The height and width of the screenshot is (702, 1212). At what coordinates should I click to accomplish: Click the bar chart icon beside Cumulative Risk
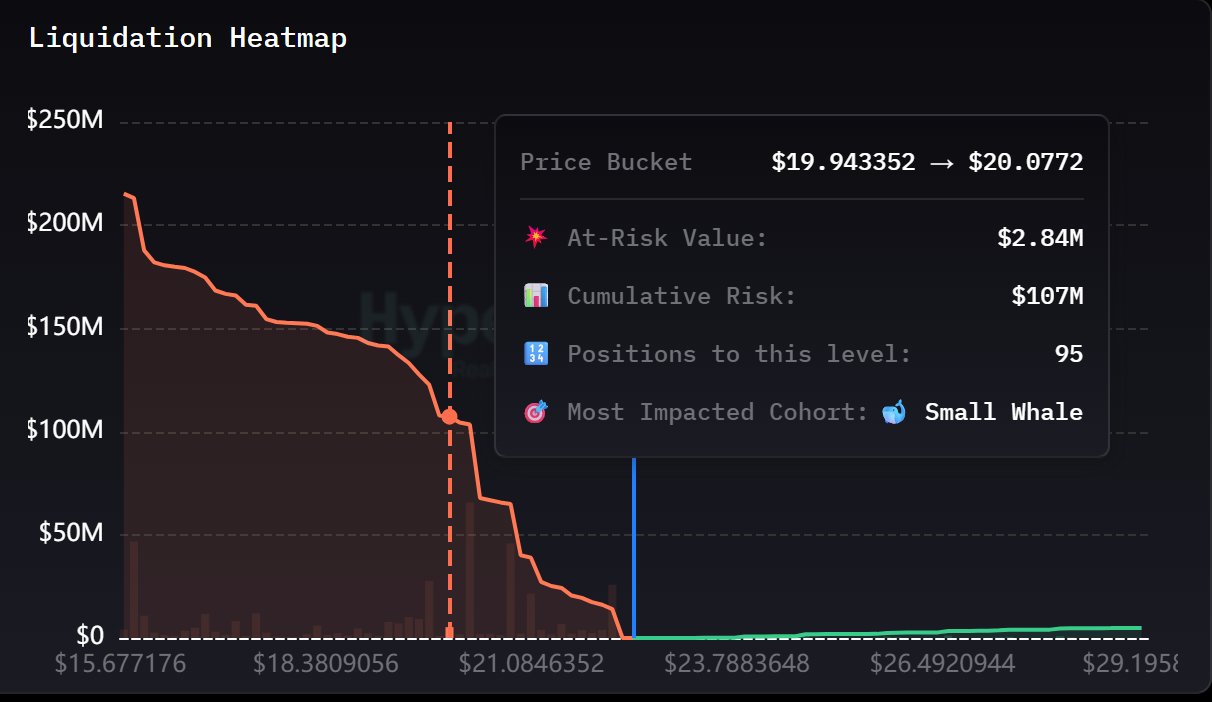pos(535,296)
